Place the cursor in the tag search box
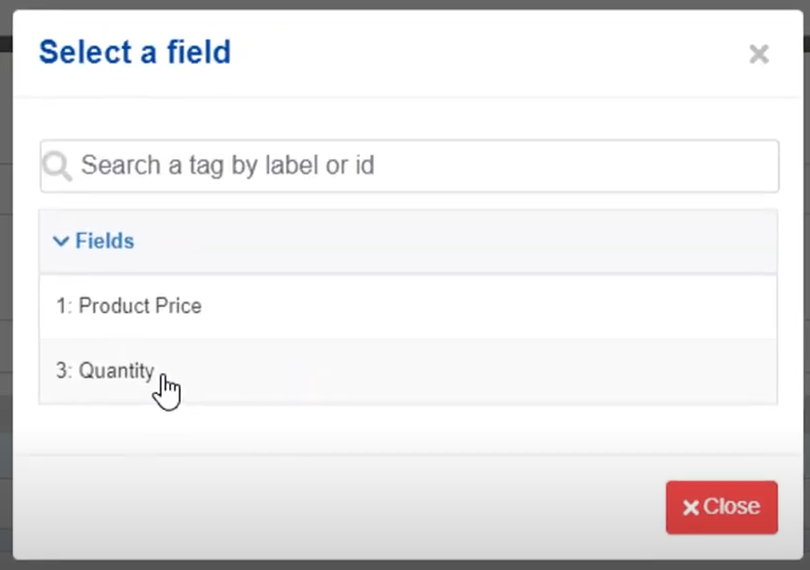 click(x=409, y=166)
